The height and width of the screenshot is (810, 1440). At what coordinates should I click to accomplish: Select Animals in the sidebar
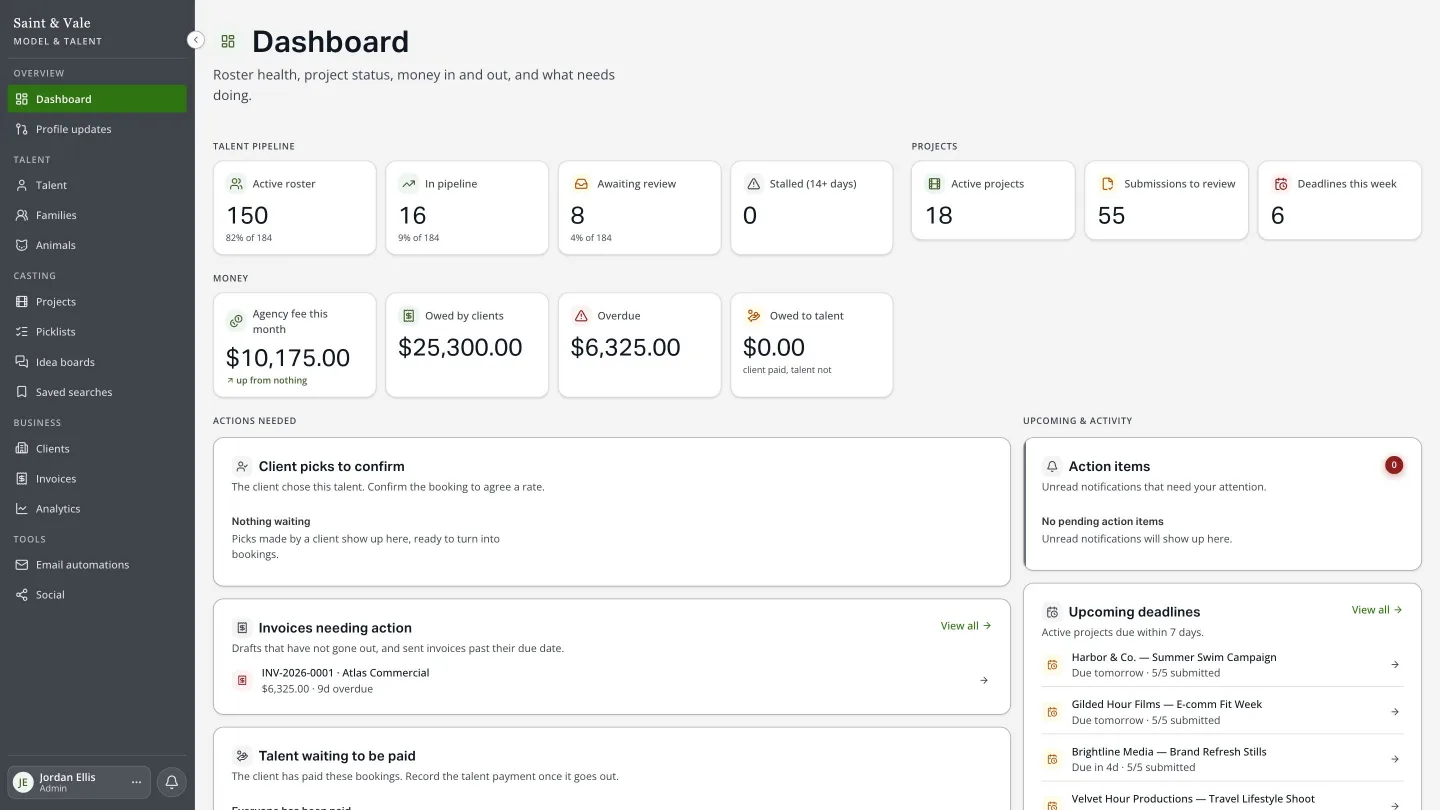coord(97,245)
